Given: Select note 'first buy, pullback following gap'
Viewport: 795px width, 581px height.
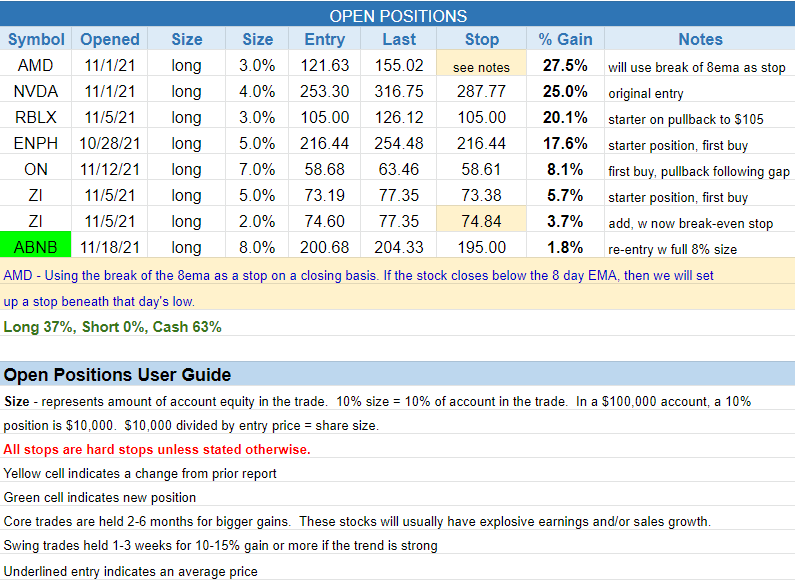Looking at the screenshot, I should [699, 171].
